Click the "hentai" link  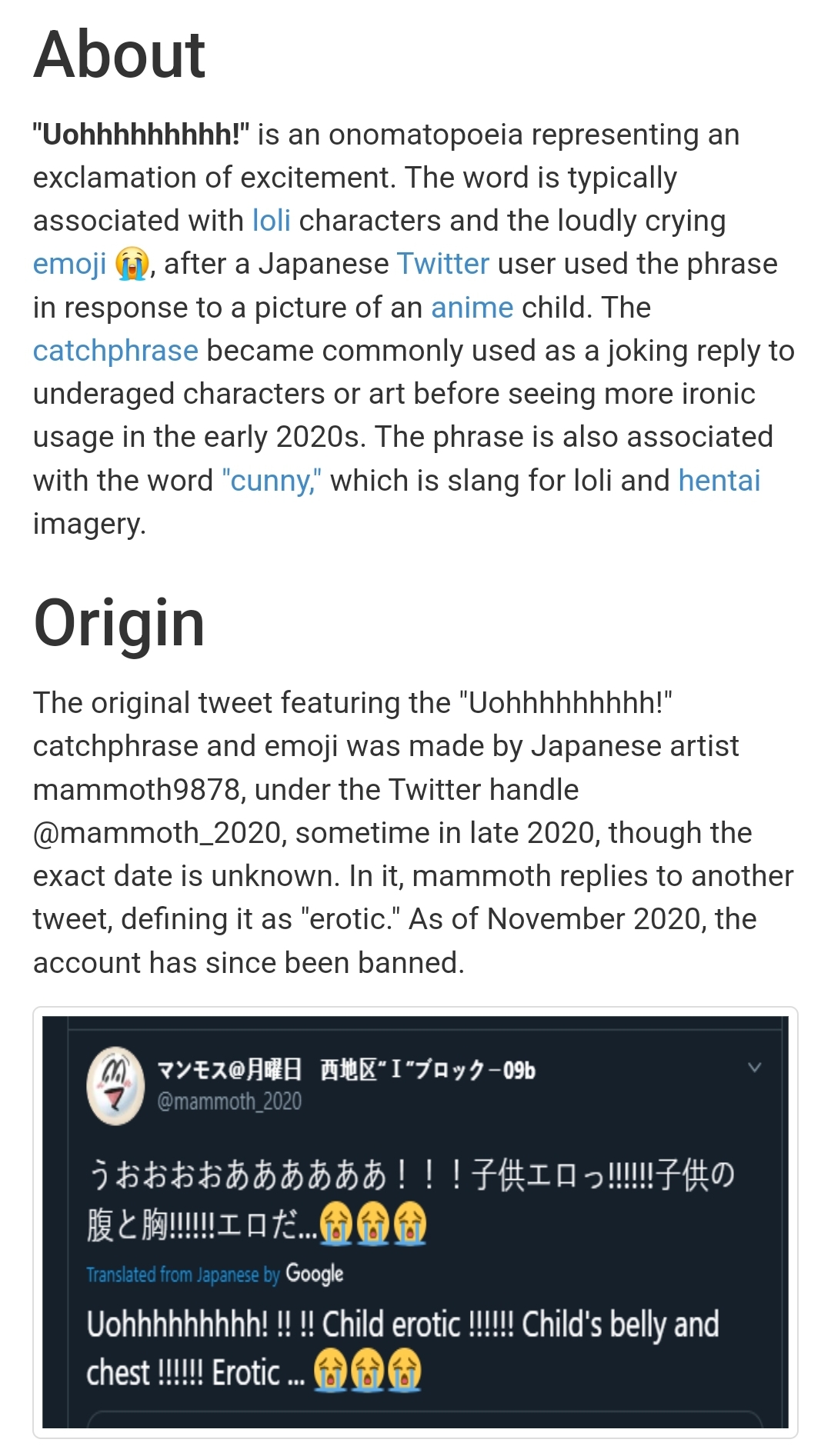pyautogui.click(x=719, y=481)
